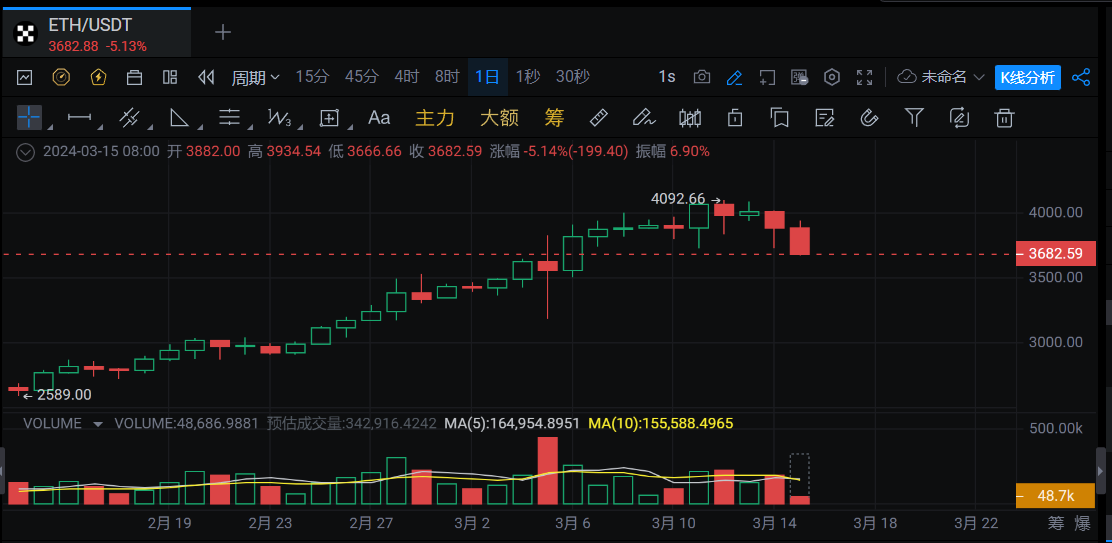The width and height of the screenshot is (1112, 543).
Task: Toggle the magnet snap mode
Action: (869, 118)
